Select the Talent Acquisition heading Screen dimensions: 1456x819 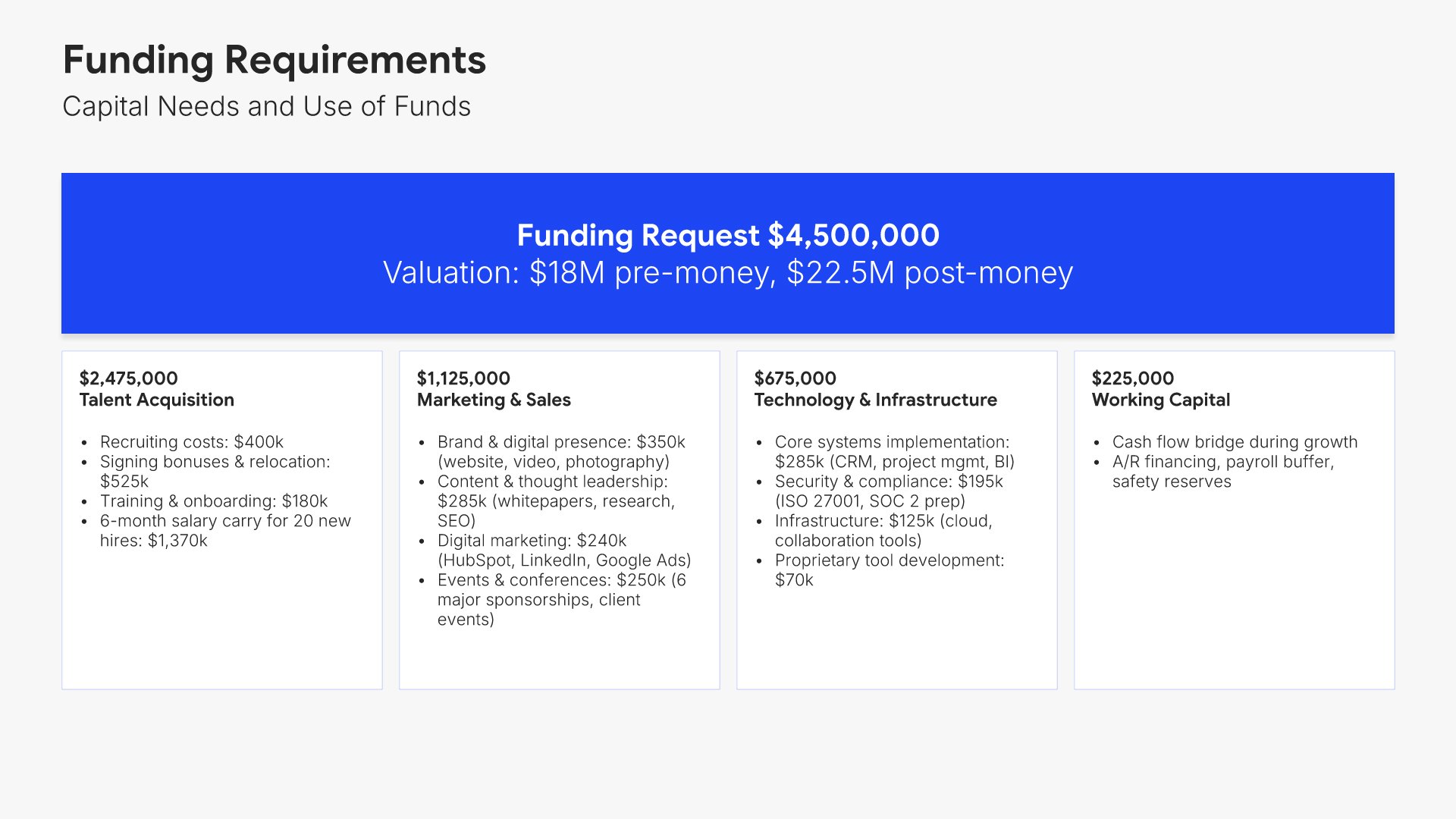click(x=156, y=400)
